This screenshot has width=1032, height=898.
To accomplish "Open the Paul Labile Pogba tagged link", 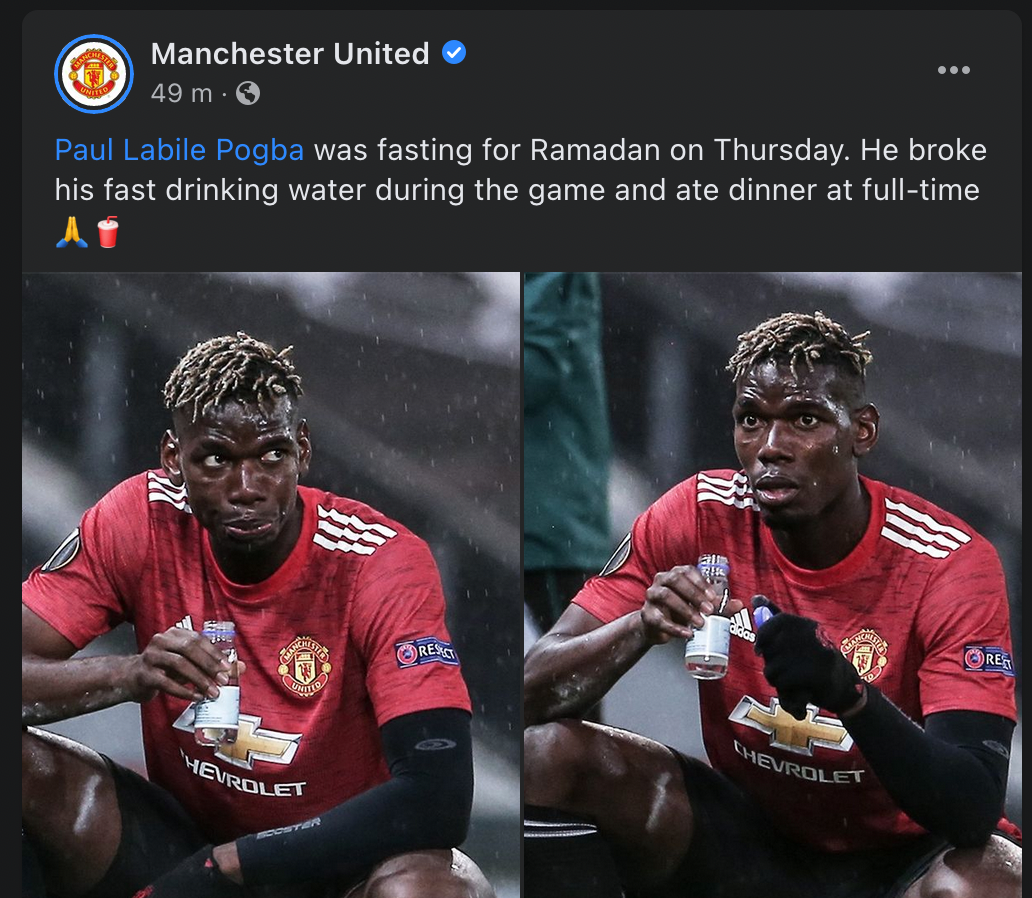I will (x=179, y=150).
